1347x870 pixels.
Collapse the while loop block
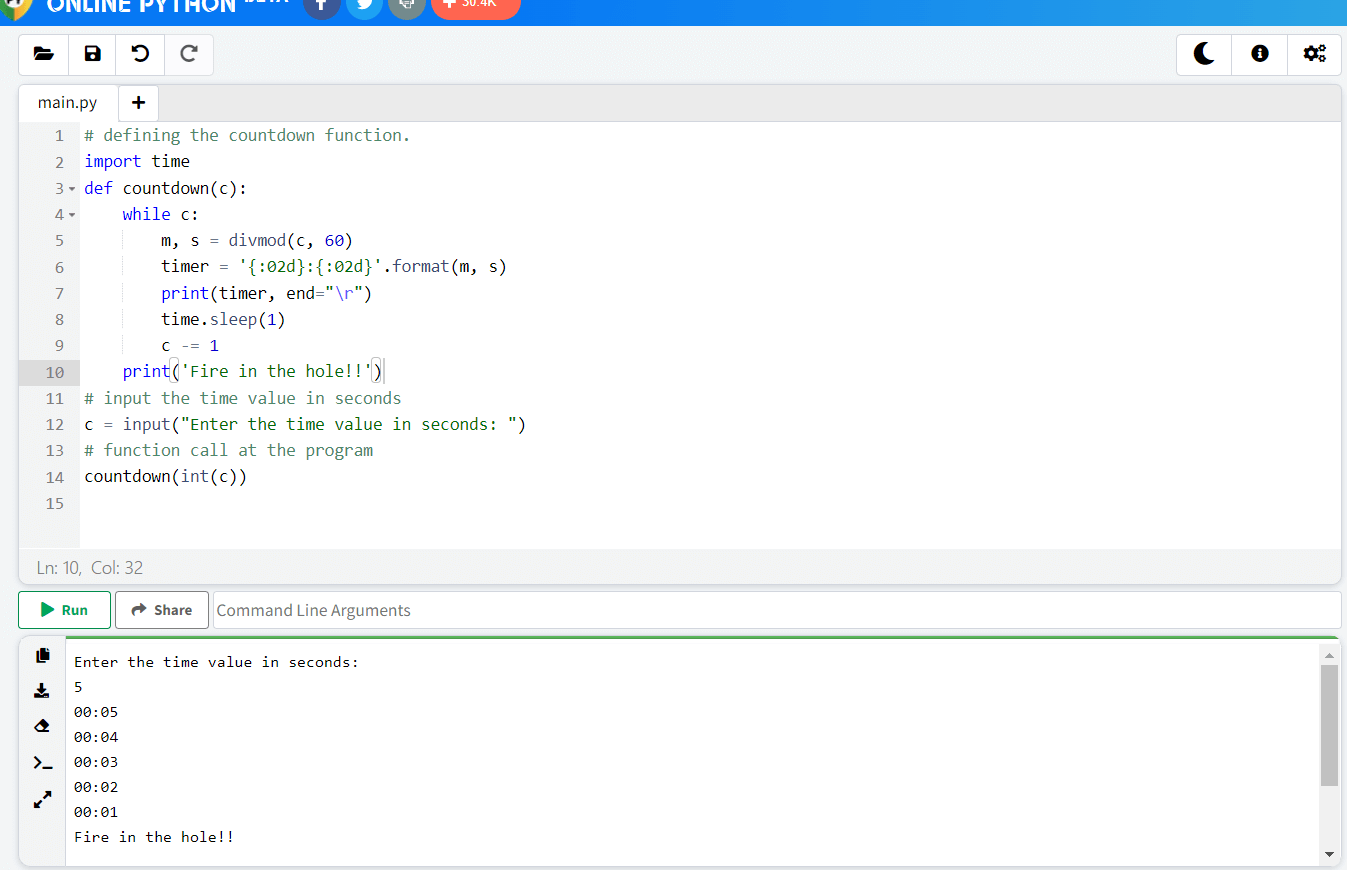pyautogui.click(x=70, y=213)
